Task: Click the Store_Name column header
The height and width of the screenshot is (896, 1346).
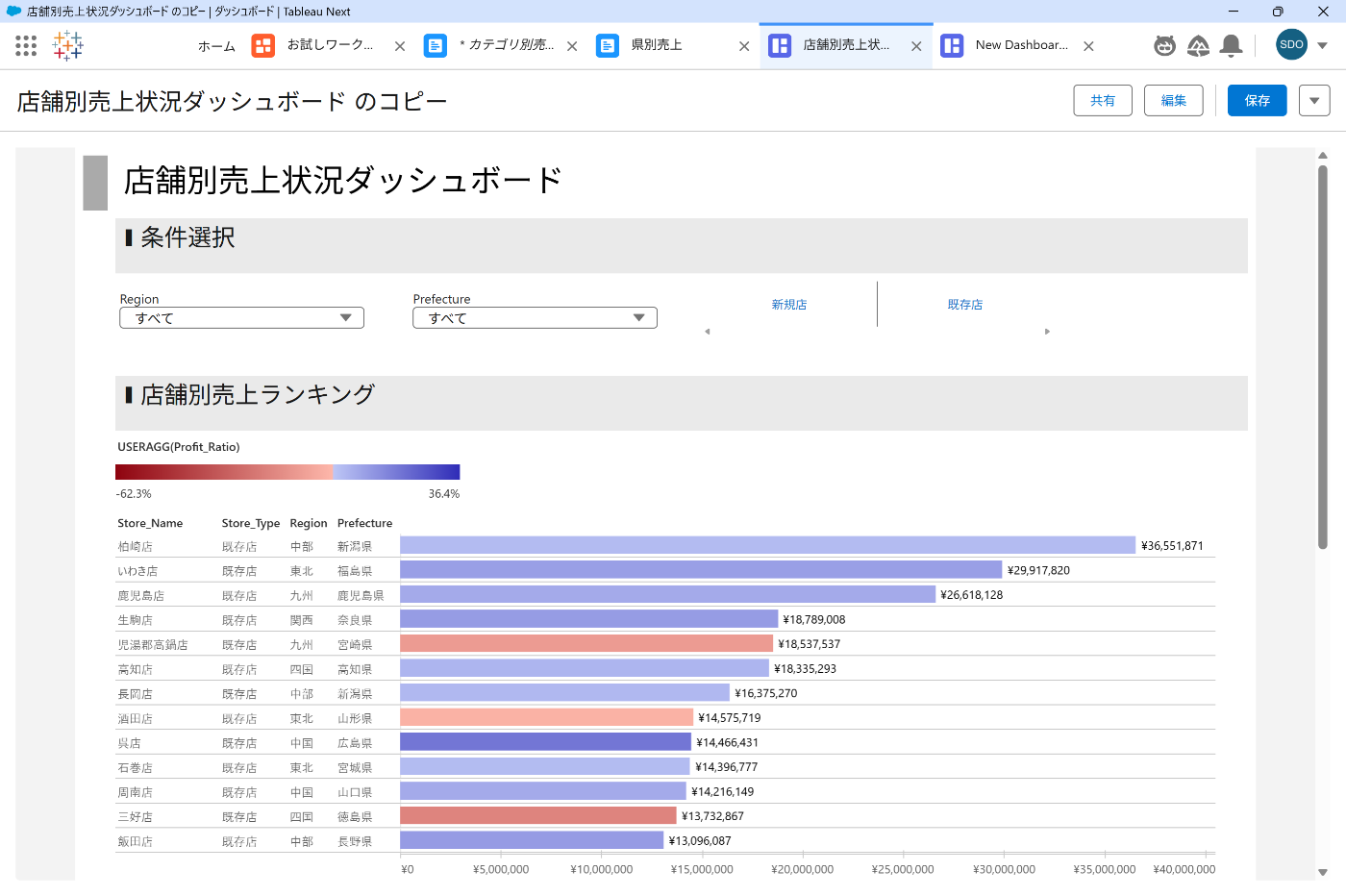Action: [x=150, y=523]
